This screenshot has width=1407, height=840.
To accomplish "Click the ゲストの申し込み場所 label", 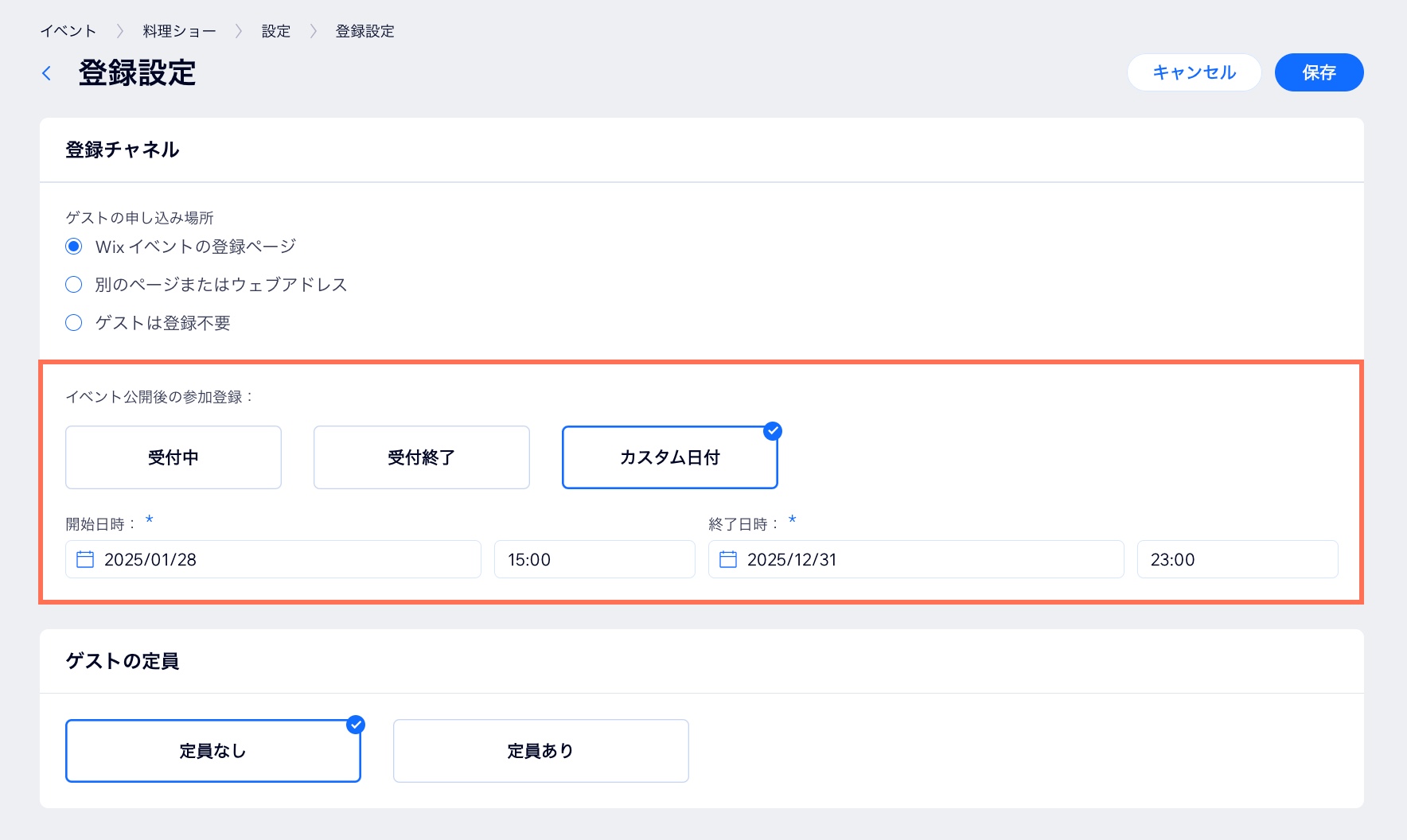I will [x=139, y=218].
